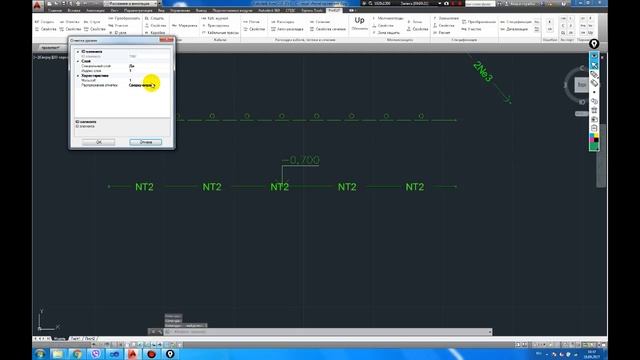Screen dimensions: 640x360
Task: Click the Зона защиты tool
Action: pos(386,32)
